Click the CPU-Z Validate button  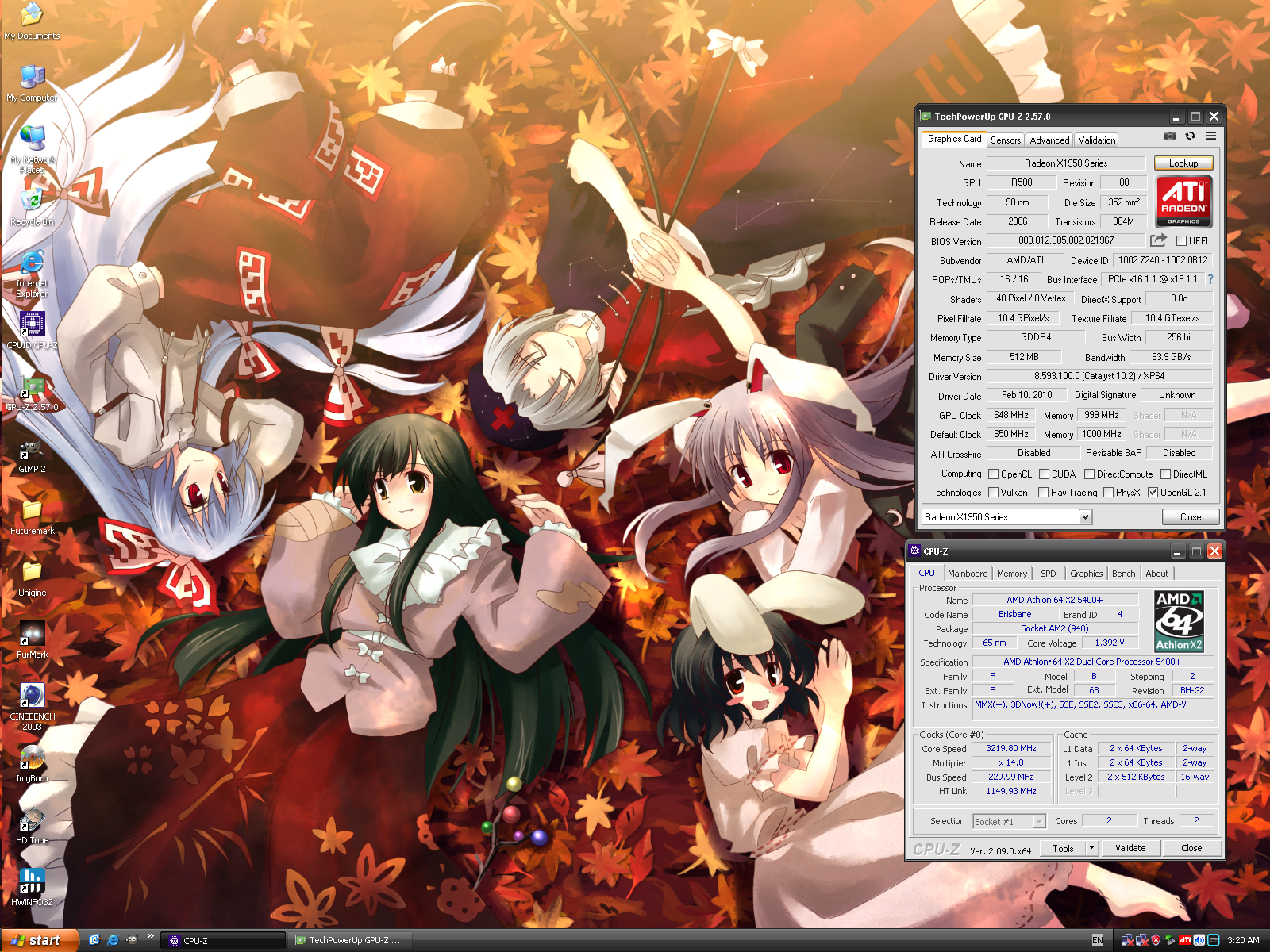1130,848
